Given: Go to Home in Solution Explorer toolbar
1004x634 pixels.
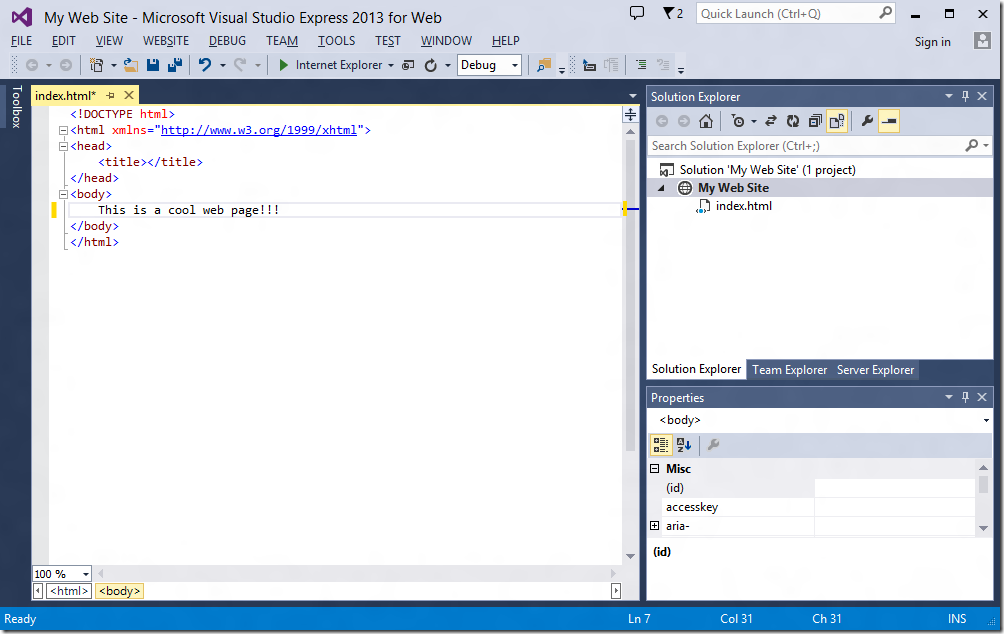Looking at the screenshot, I should (x=706, y=121).
